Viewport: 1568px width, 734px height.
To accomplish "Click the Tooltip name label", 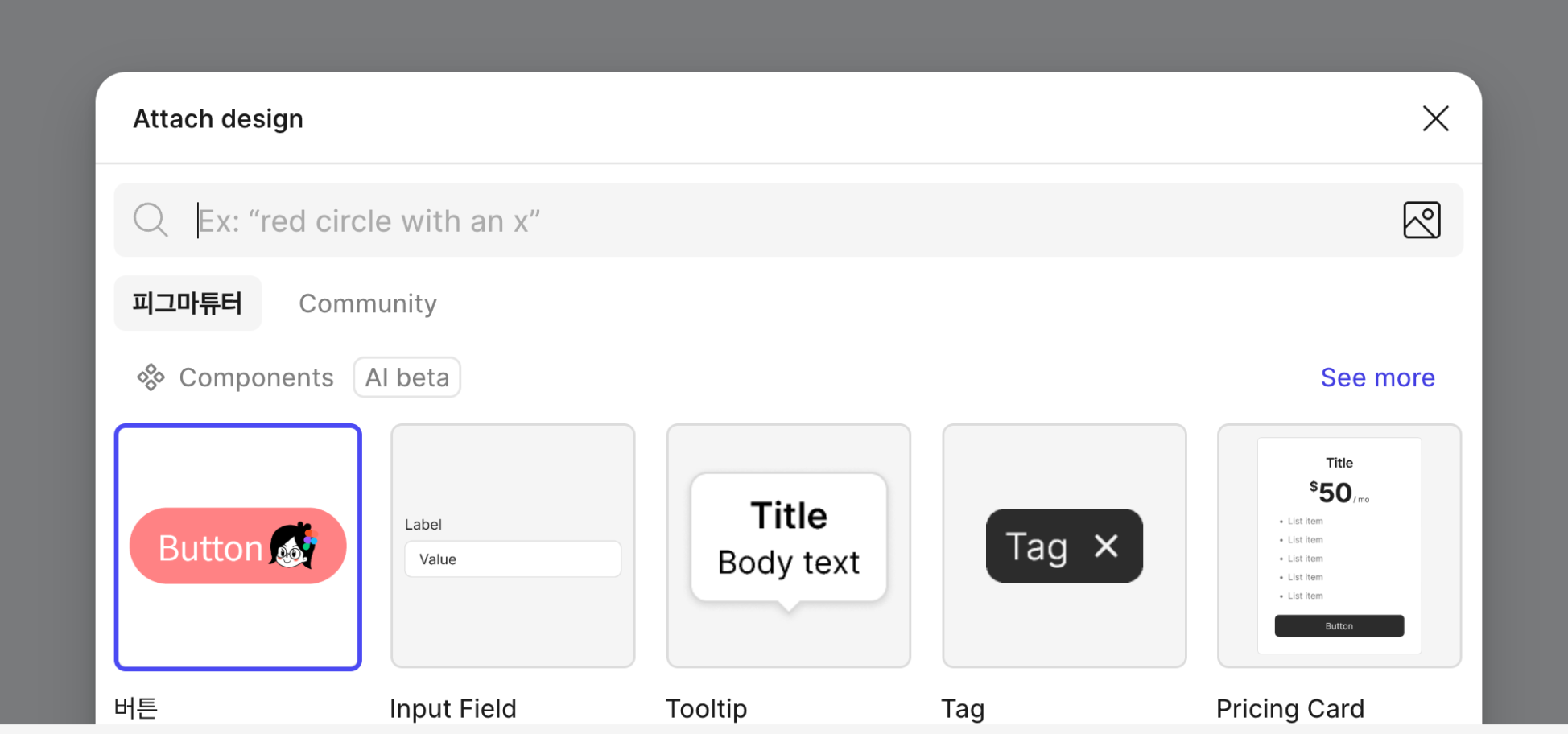I will pos(707,708).
